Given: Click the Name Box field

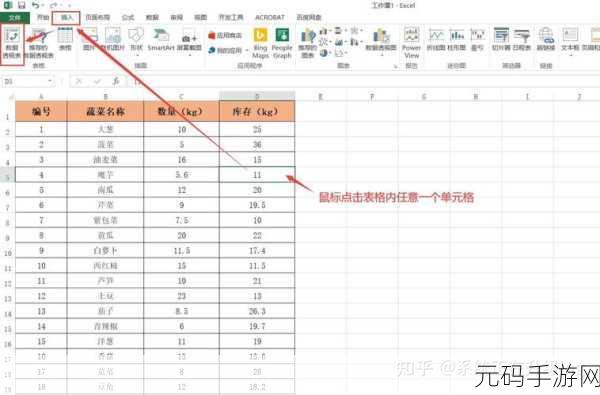Looking at the screenshot, I should pyautogui.click(x=25, y=82).
